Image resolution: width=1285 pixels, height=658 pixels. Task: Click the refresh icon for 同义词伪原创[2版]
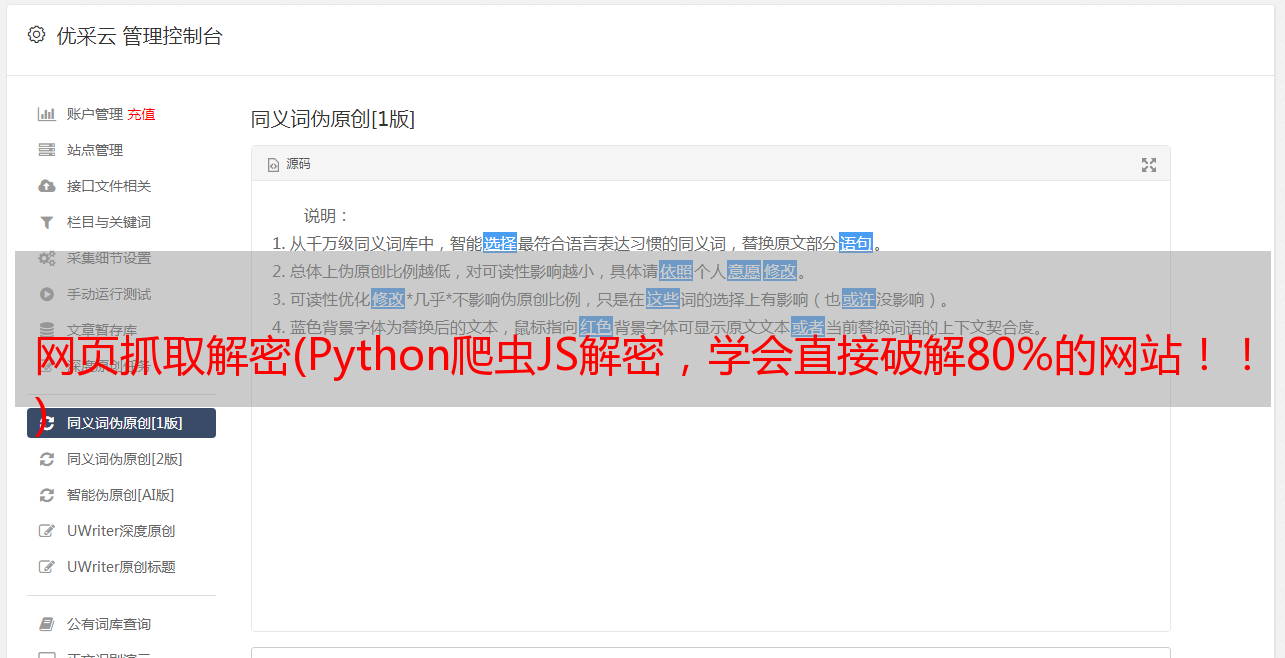[46, 459]
